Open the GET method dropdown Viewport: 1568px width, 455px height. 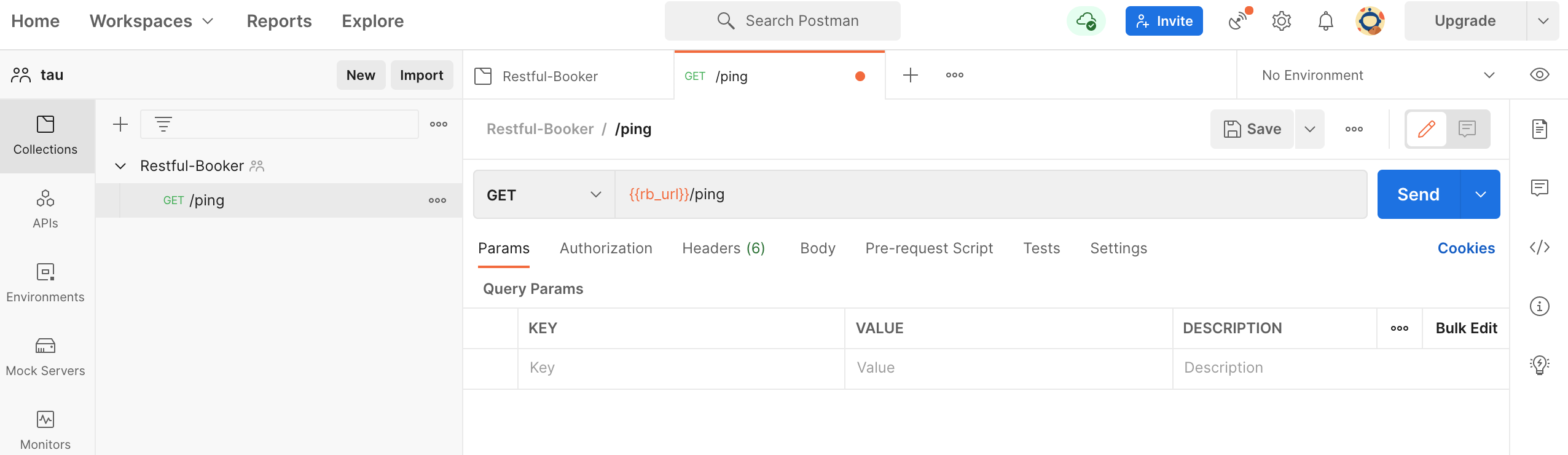point(544,195)
